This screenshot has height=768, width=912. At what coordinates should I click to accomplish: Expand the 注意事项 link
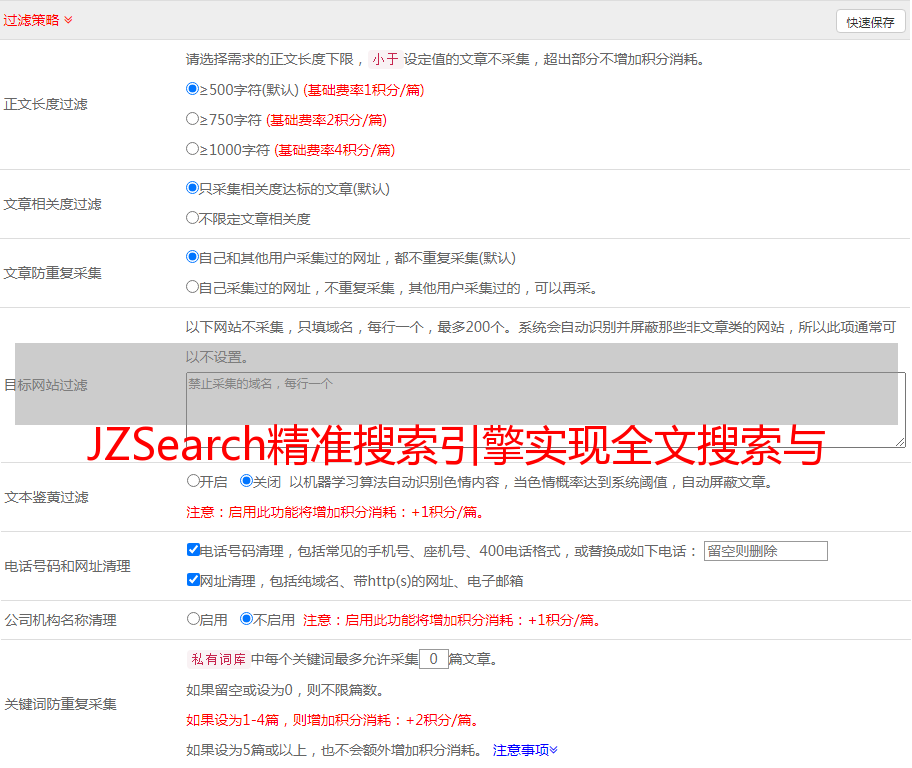[x=525, y=750]
